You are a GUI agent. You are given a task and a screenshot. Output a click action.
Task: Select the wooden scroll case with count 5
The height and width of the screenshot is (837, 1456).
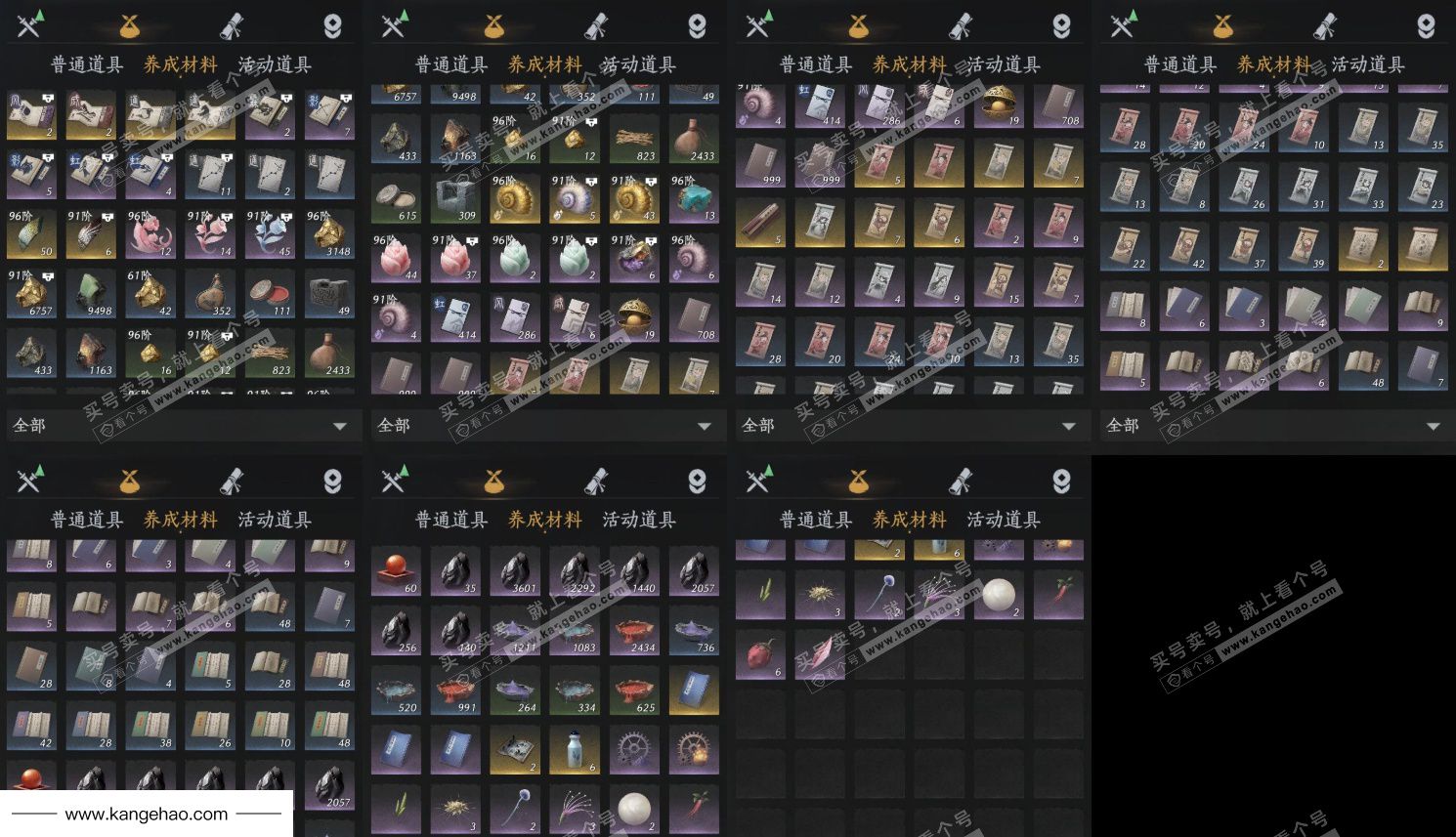760,222
